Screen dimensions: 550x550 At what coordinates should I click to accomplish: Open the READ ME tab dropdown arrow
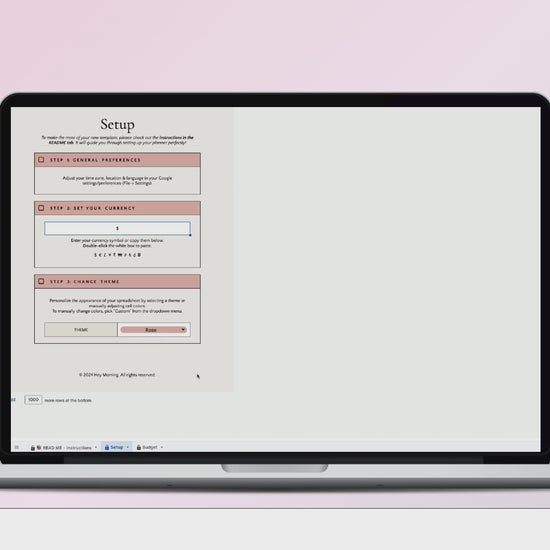coord(96,448)
